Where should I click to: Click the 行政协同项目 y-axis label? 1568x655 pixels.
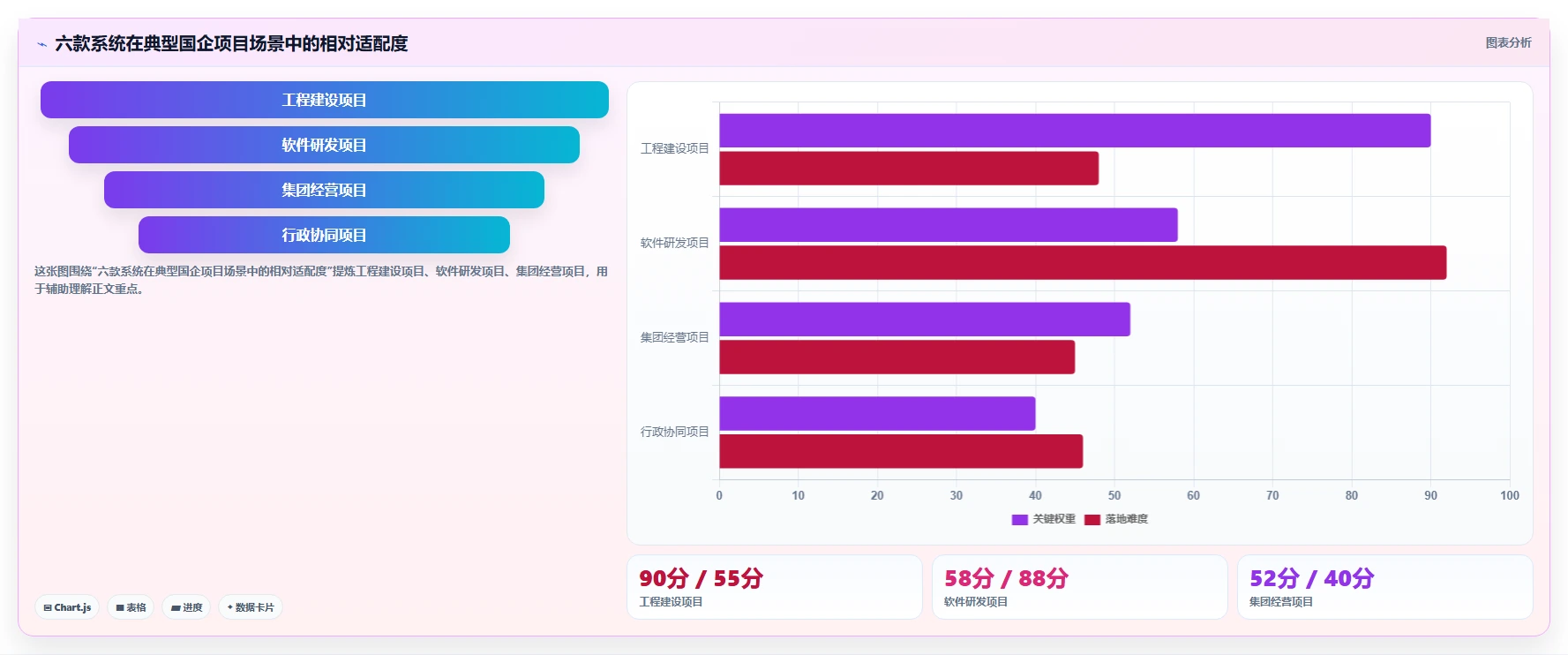pos(675,432)
